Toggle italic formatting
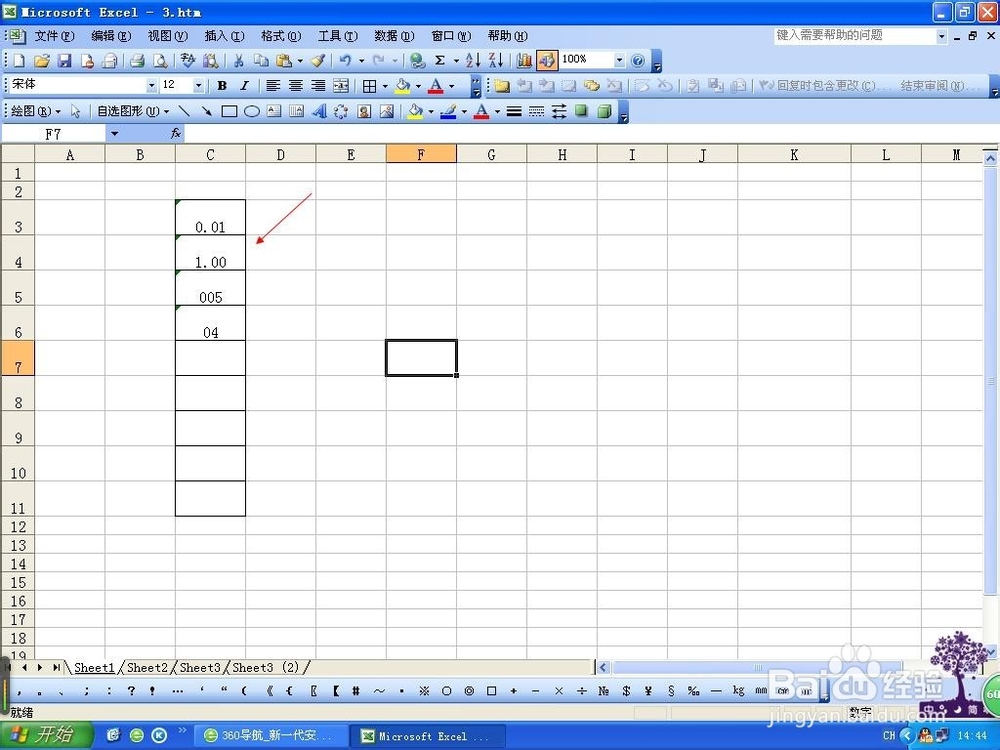This screenshot has width=1000, height=750. [x=244, y=85]
